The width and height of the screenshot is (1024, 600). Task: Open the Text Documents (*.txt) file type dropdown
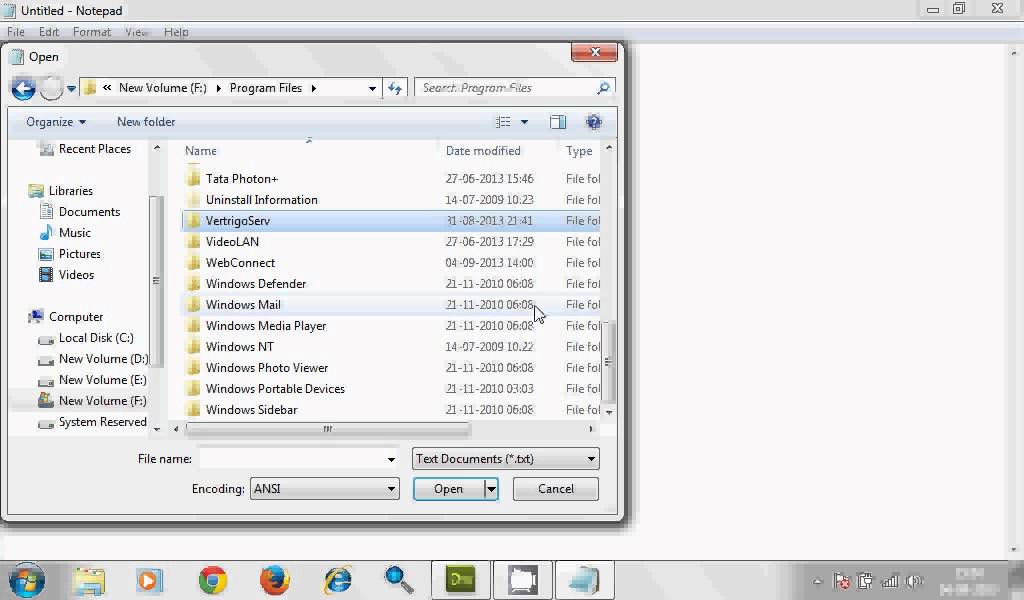[505, 458]
